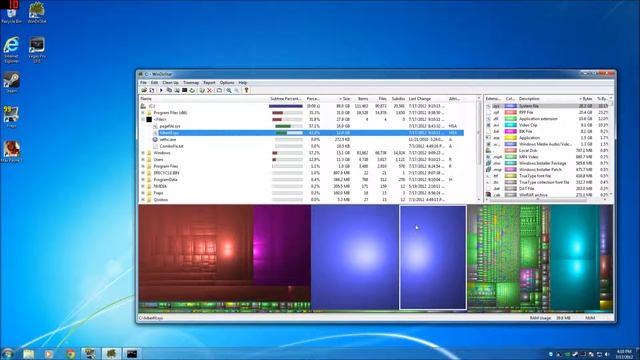Sort by the Items column header
Viewport: 640px width, 360px height.
click(361, 99)
